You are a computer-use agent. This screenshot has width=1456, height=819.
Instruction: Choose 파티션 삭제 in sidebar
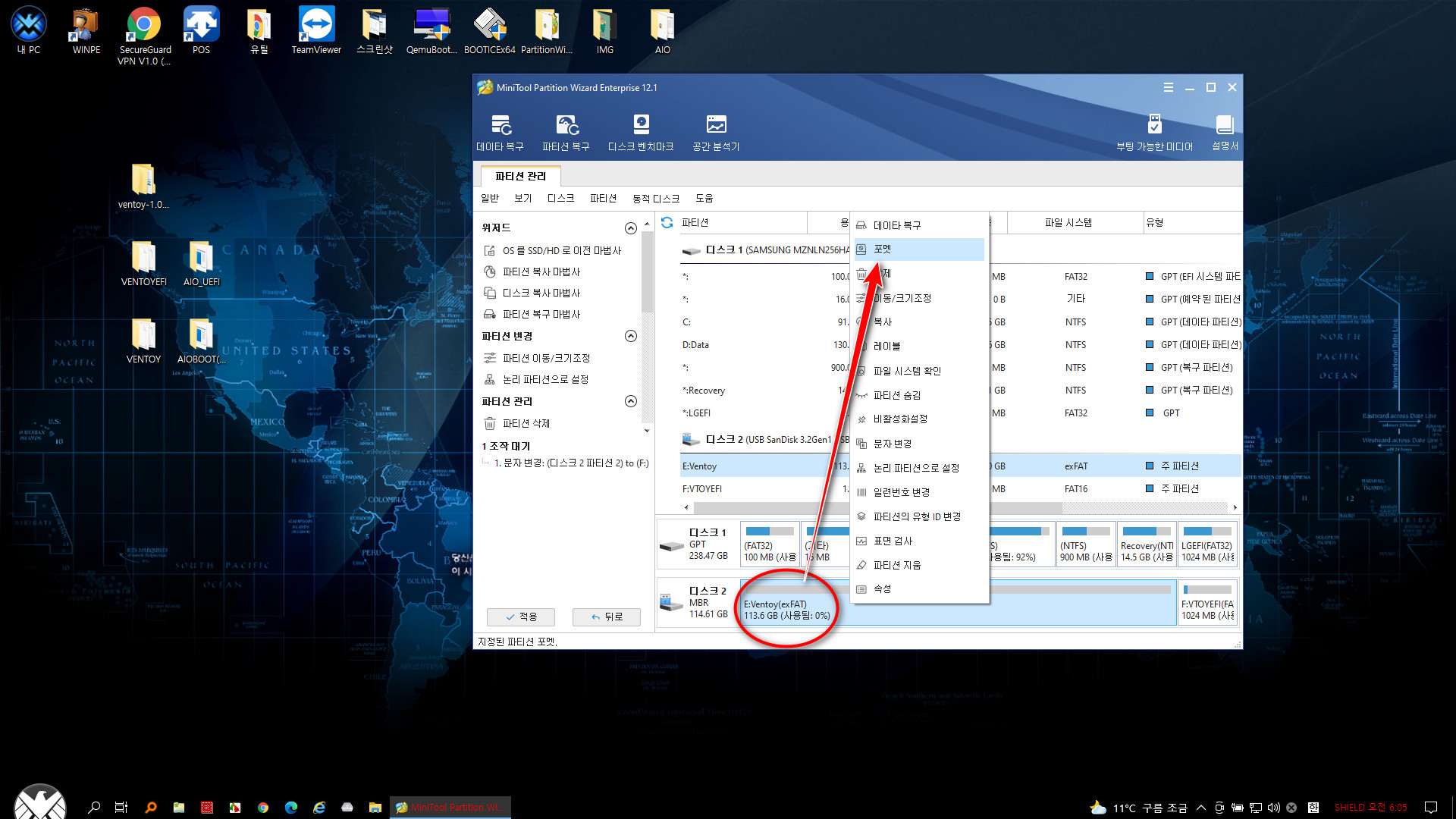coord(517,423)
